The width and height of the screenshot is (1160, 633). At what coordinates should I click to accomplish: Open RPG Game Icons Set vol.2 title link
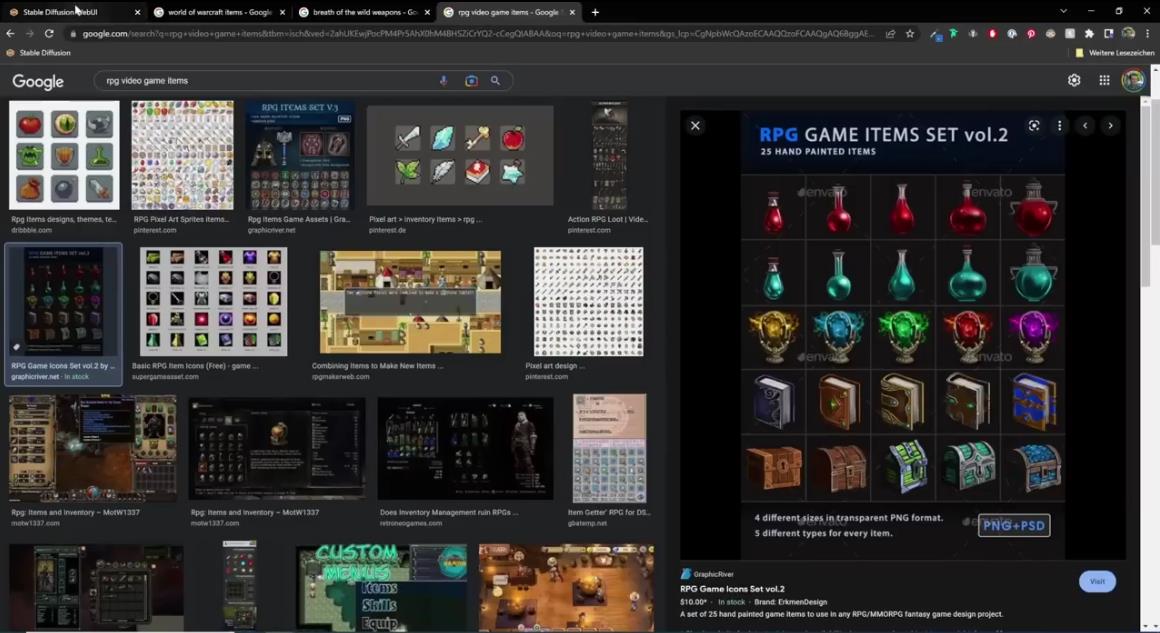pos(732,589)
